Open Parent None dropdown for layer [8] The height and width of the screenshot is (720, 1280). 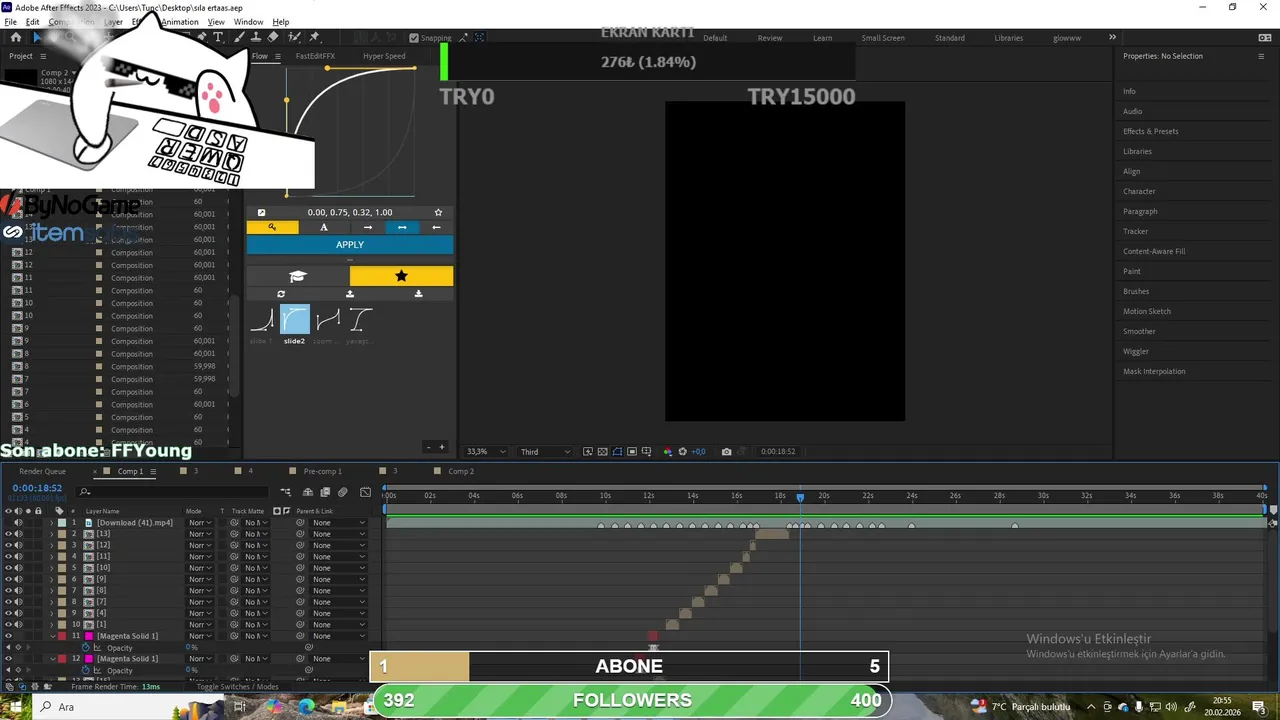pos(338,591)
